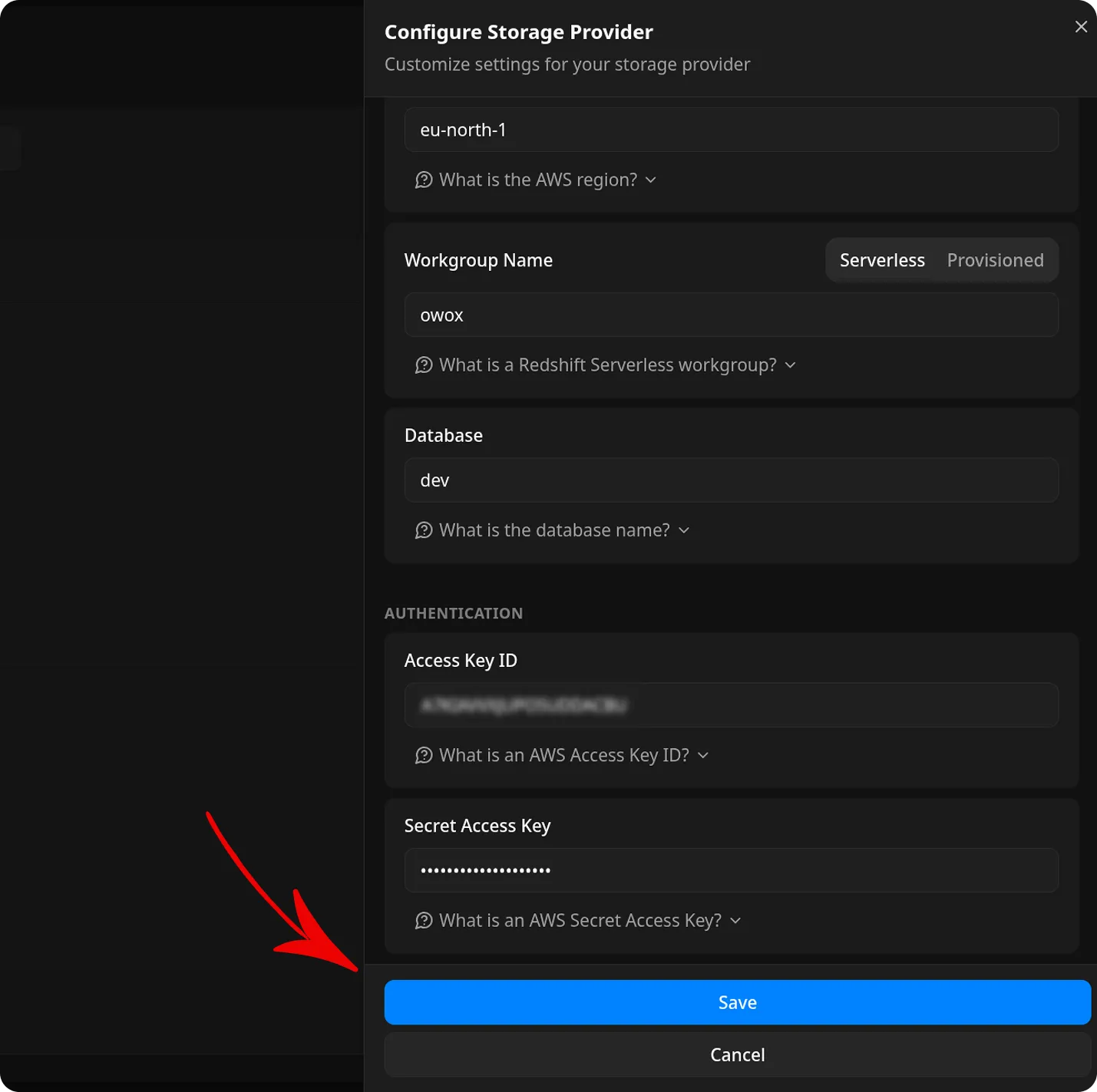Viewport: 1097px width, 1092px height.
Task: Click the help icon beside AWS Access Key ID question
Action: pos(425,755)
